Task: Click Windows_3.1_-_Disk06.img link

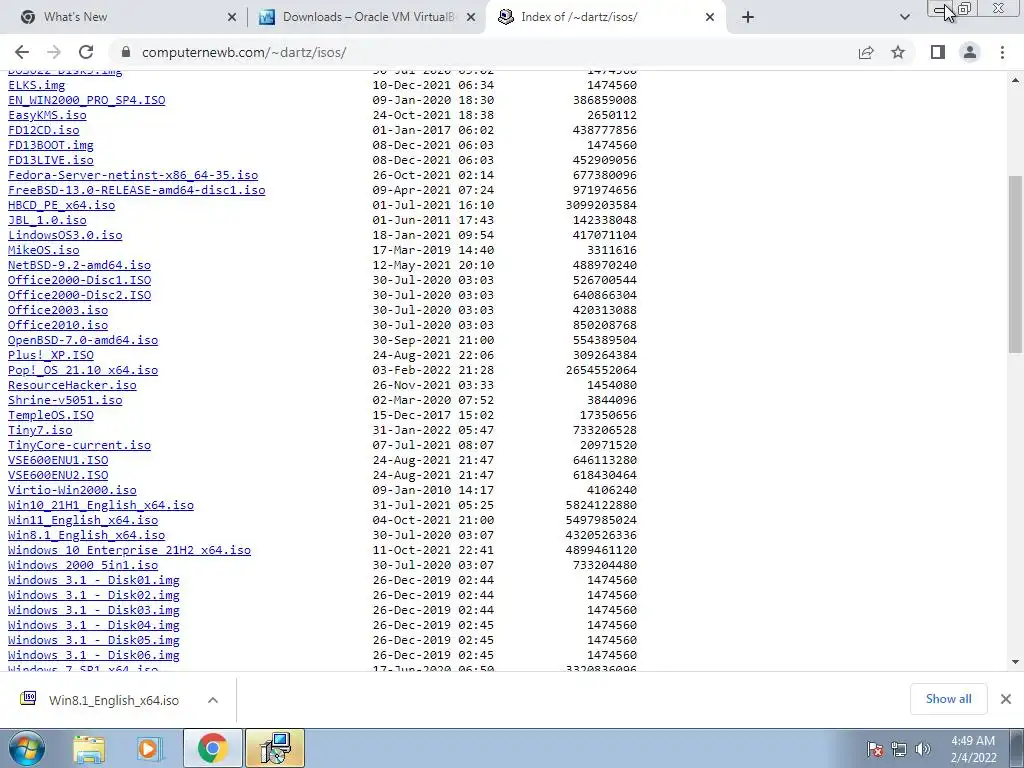Action: coord(93,656)
